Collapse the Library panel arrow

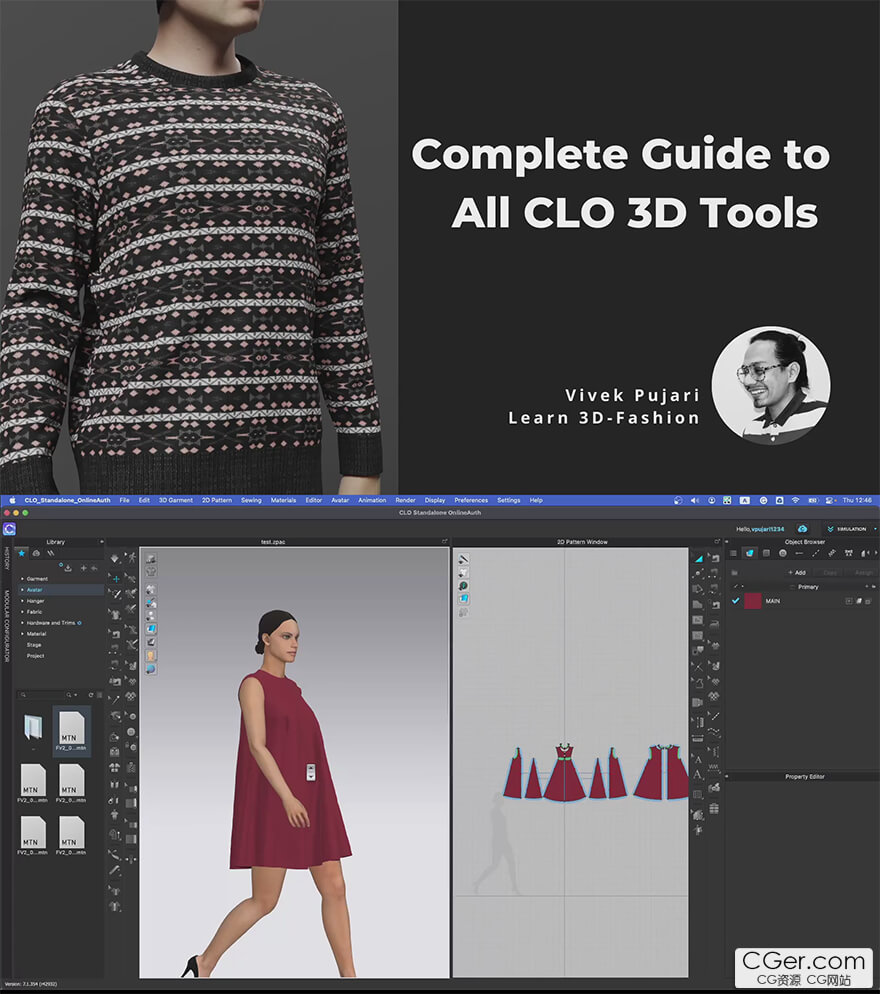point(101,542)
